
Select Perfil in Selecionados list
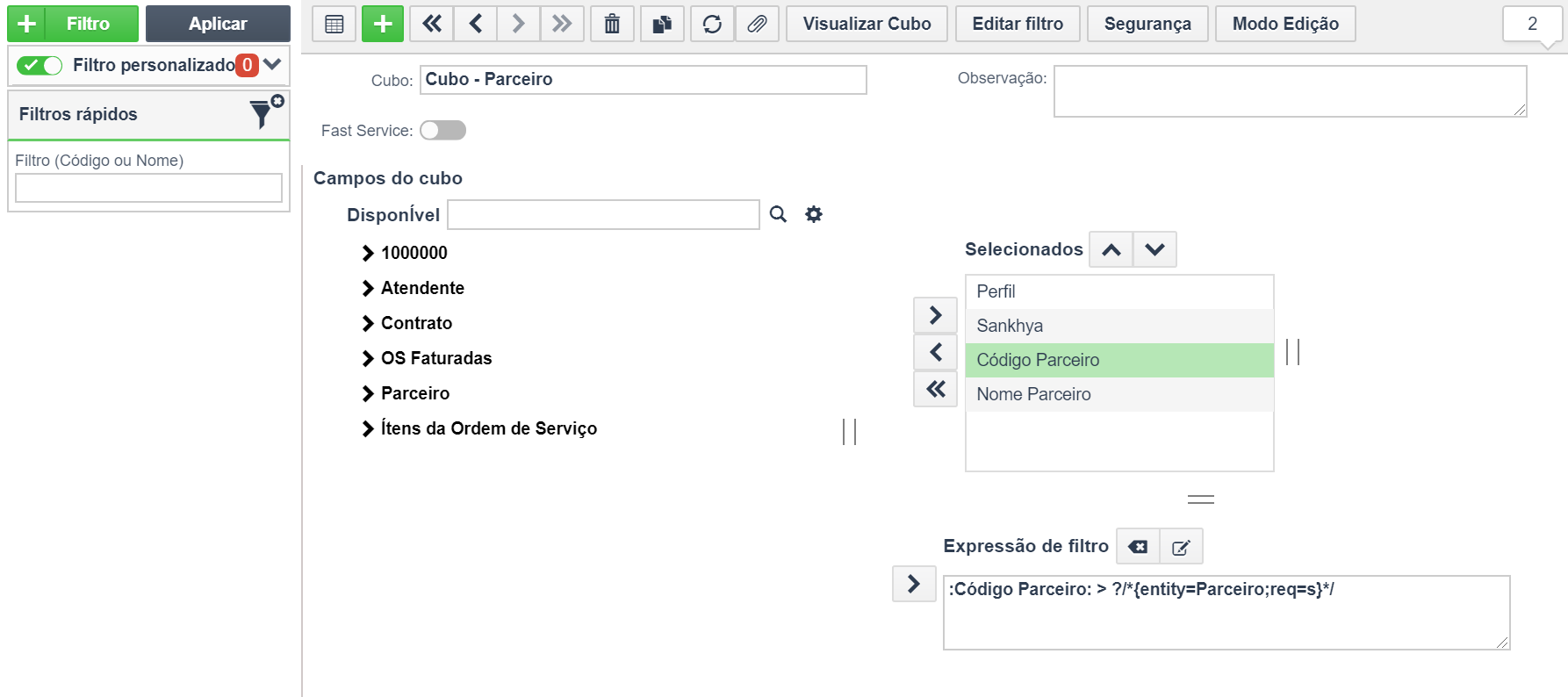click(1119, 291)
